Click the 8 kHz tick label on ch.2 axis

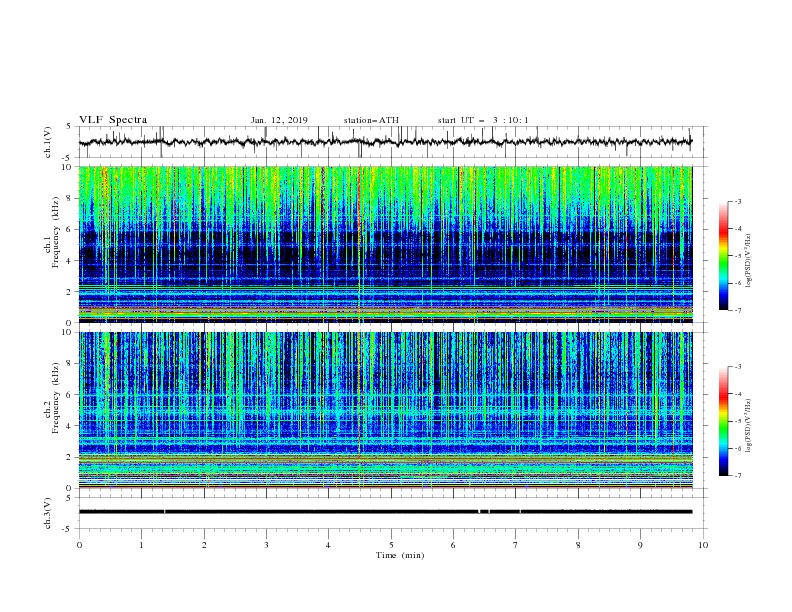pyautogui.click(x=70, y=364)
